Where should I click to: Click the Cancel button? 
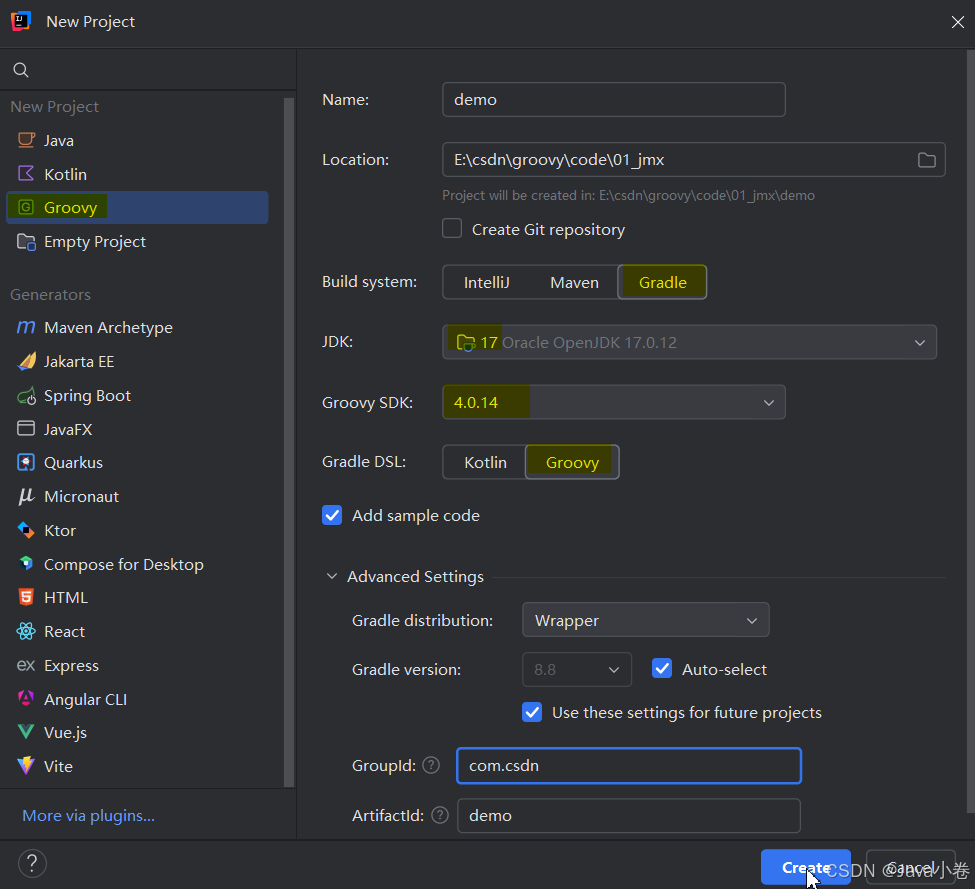[x=910, y=867]
